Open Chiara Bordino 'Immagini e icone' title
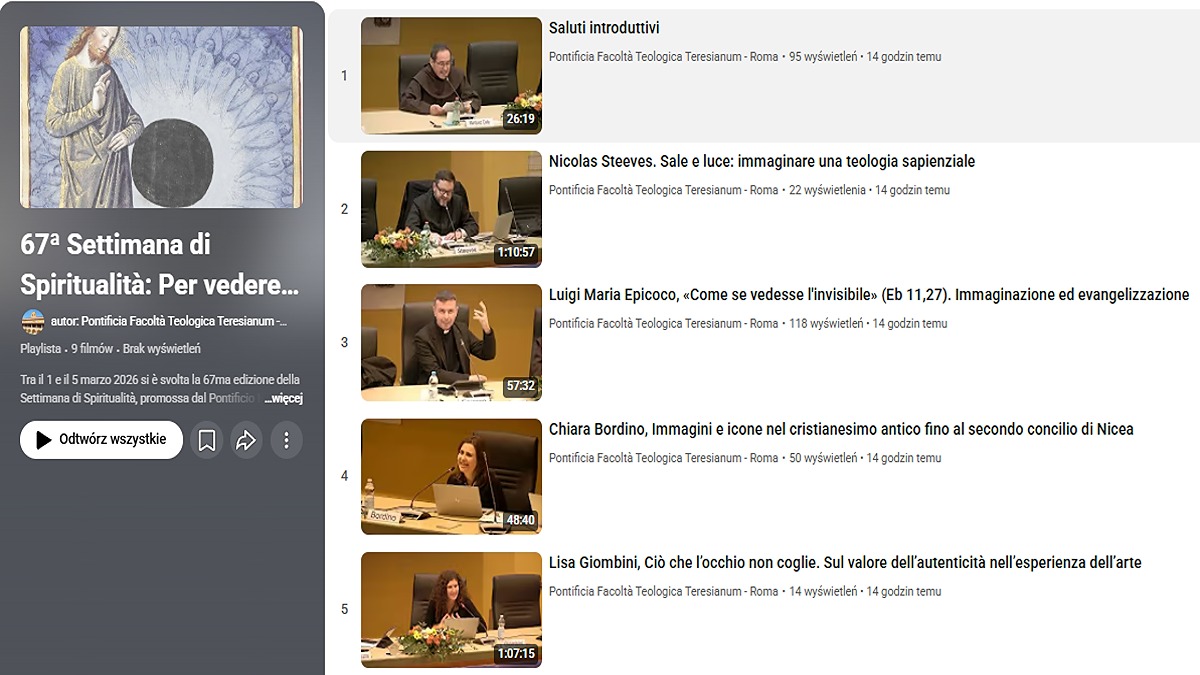1200x675 pixels. coord(840,429)
